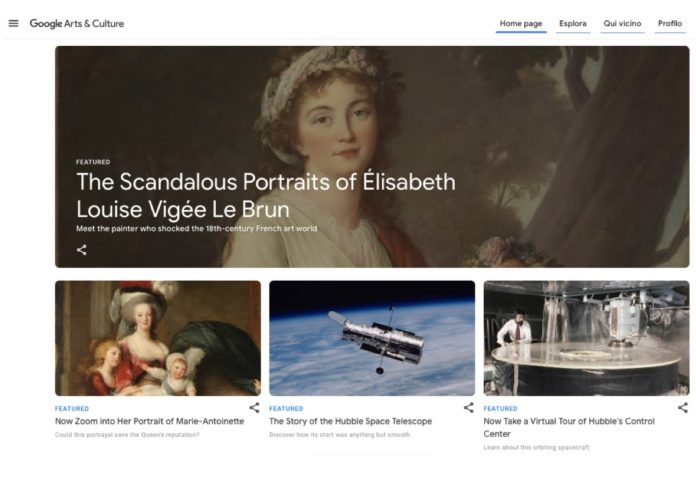Open the Hubble telescope in orbit thumbnail
696x479 pixels.
pos(372,338)
